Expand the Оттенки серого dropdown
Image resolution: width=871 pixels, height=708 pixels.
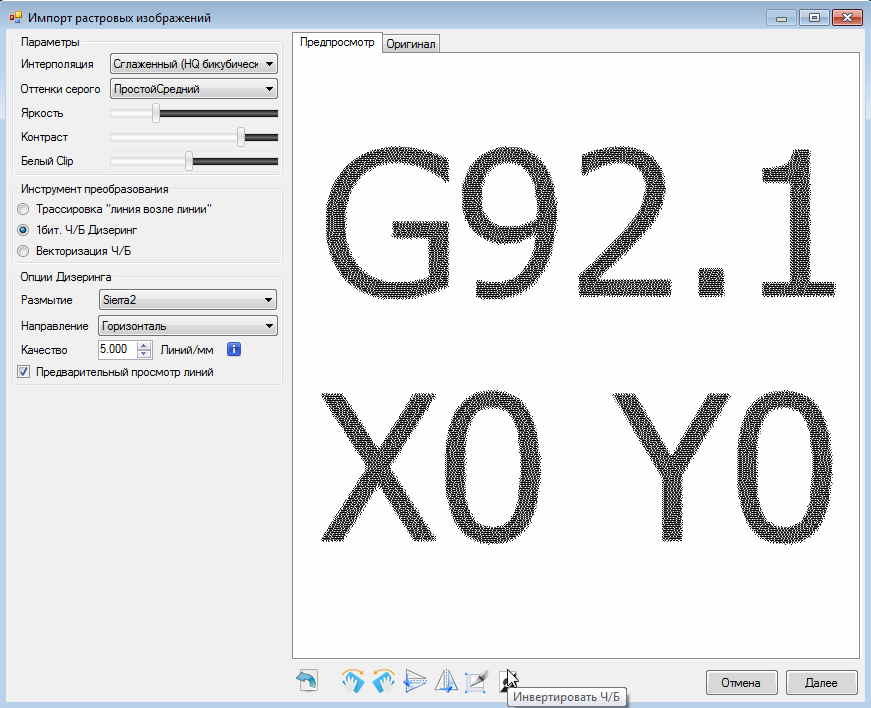pos(193,89)
